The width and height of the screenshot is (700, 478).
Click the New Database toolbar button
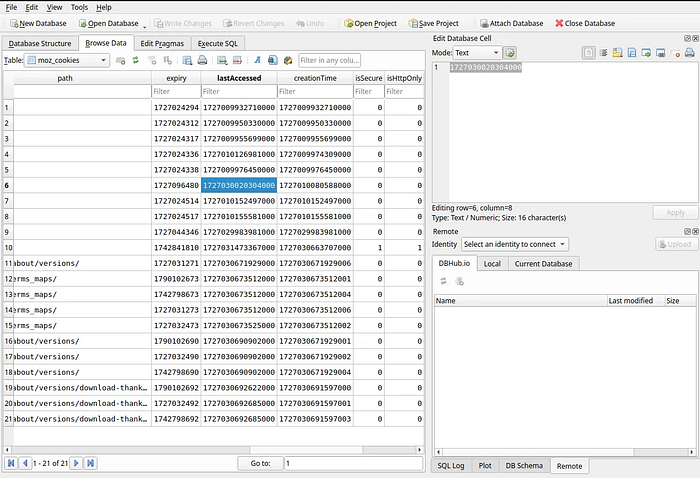click(38, 23)
